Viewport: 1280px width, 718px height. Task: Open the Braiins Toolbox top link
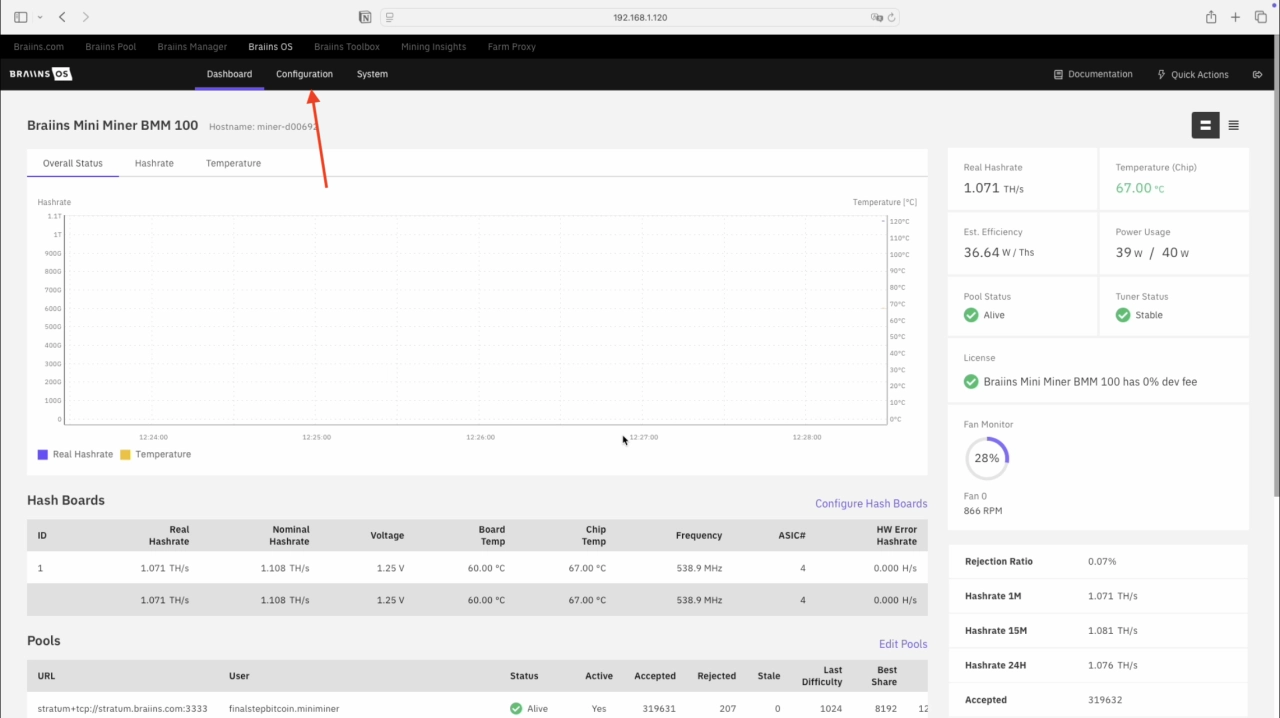347,47
